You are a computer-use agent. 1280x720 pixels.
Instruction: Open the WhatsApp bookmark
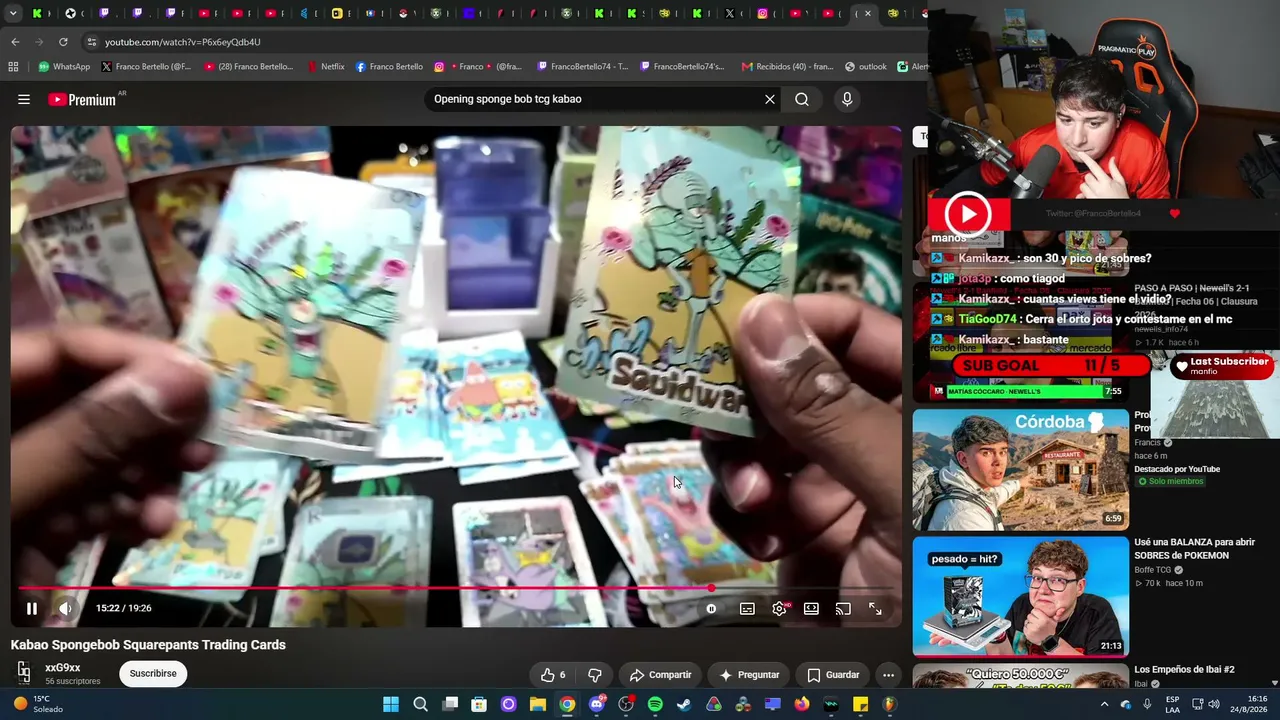(64, 67)
